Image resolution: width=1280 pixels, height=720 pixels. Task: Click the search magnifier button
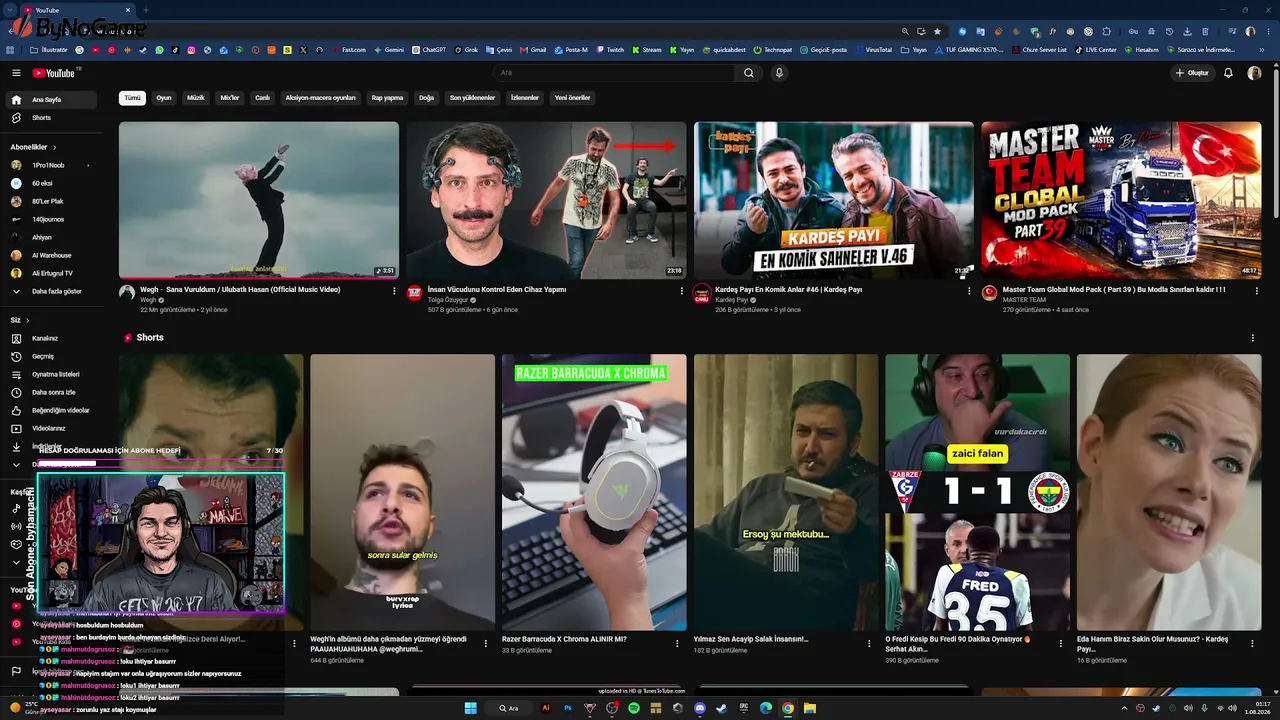click(x=748, y=73)
